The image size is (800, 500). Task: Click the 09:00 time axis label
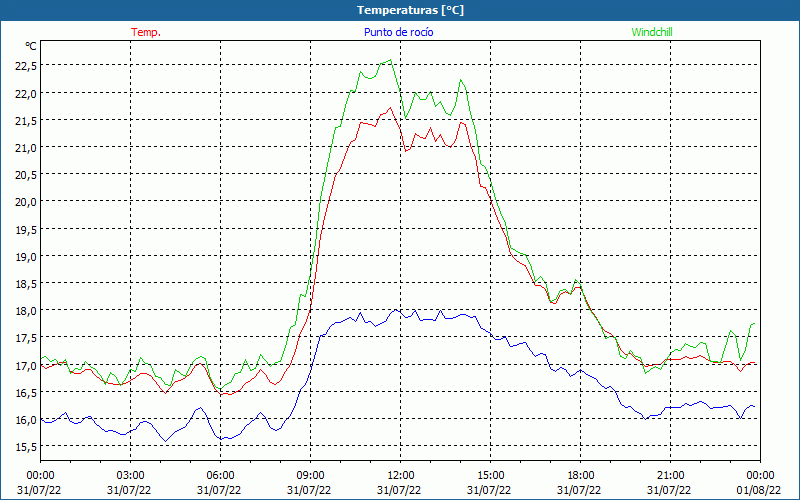[311, 476]
